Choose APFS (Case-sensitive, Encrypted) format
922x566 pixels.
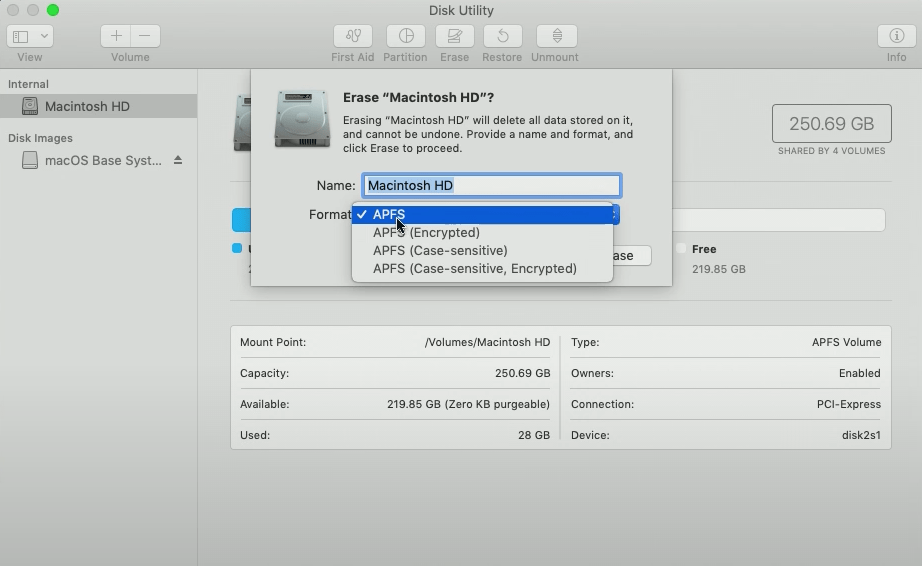pyautogui.click(x=482, y=269)
